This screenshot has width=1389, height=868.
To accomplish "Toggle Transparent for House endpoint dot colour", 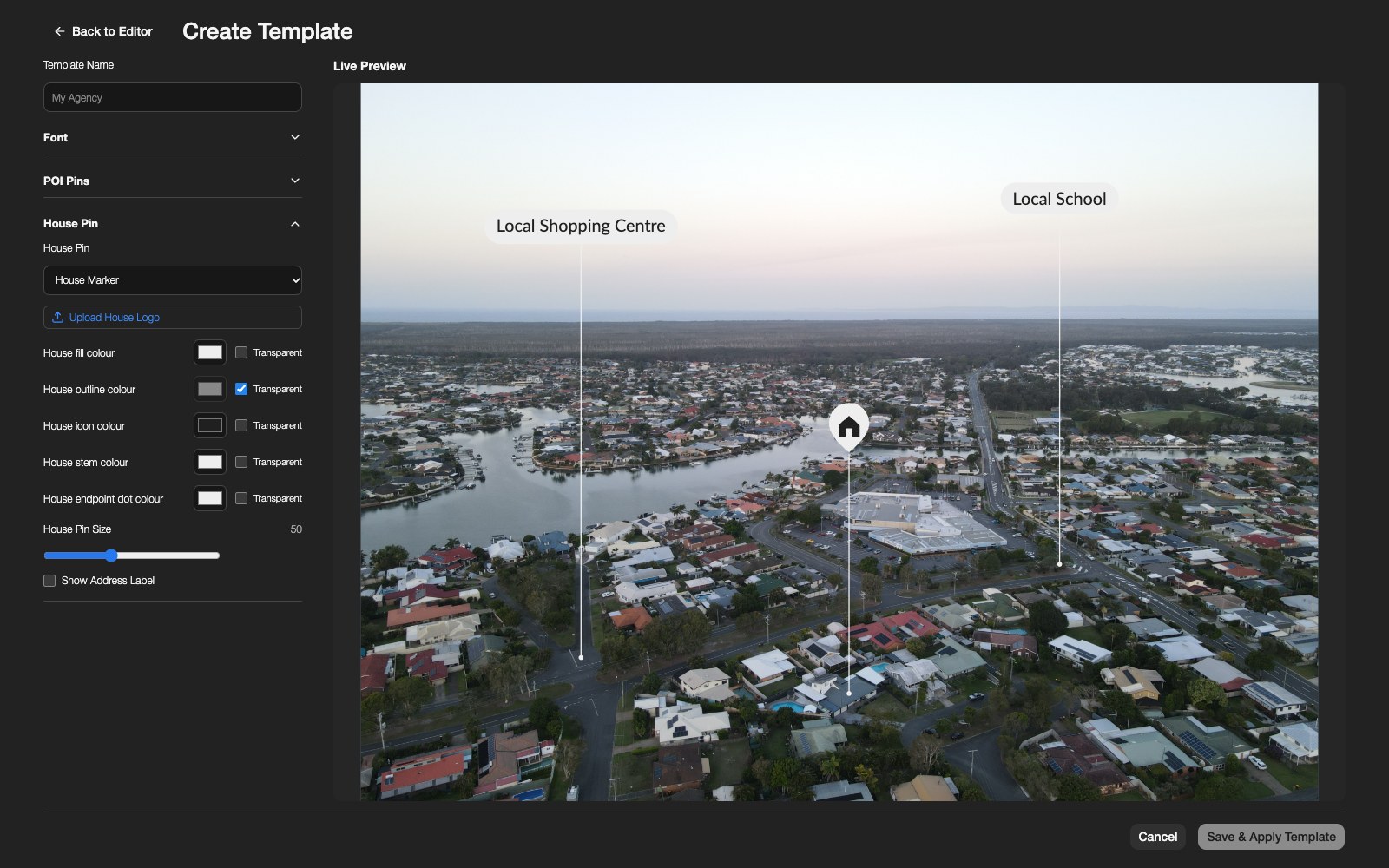I will coord(241,498).
